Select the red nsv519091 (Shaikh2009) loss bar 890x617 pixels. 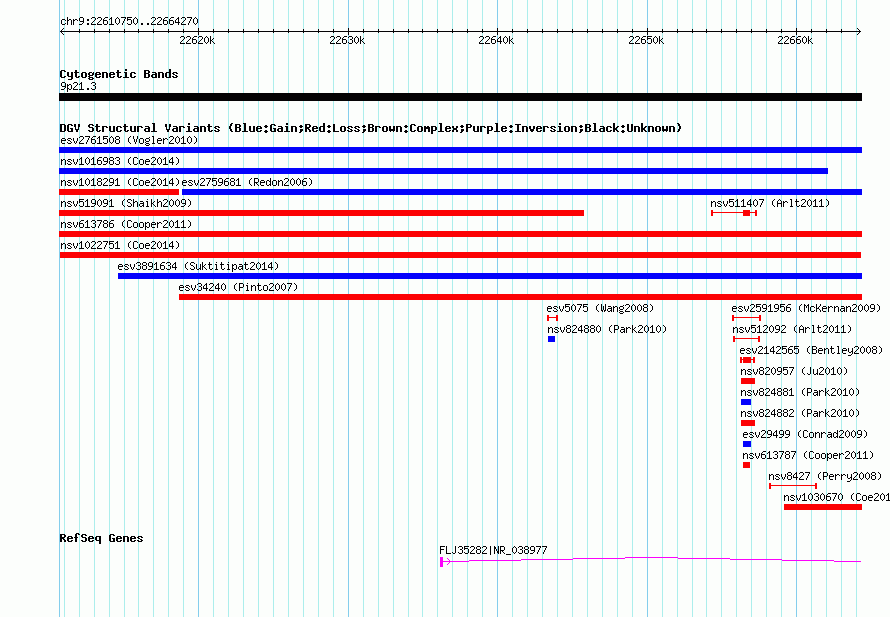click(x=321, y=213)
